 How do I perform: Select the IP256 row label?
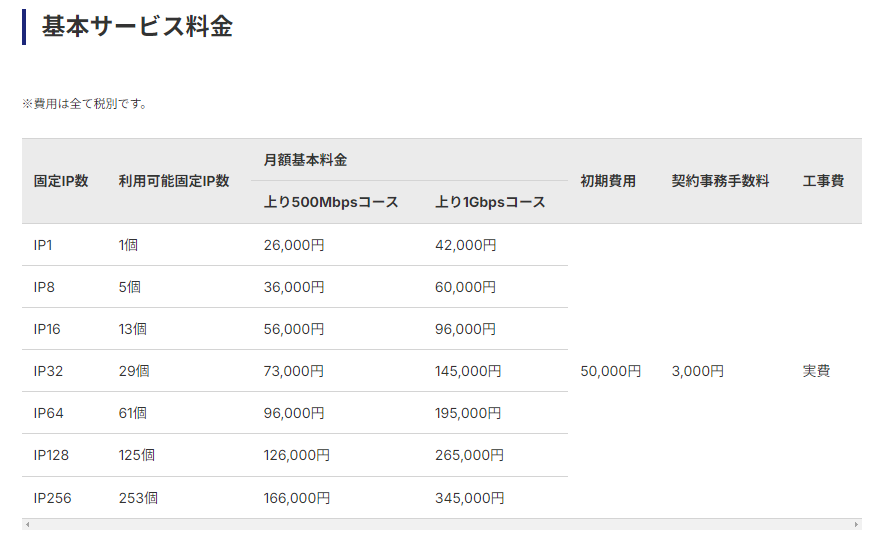52,498
